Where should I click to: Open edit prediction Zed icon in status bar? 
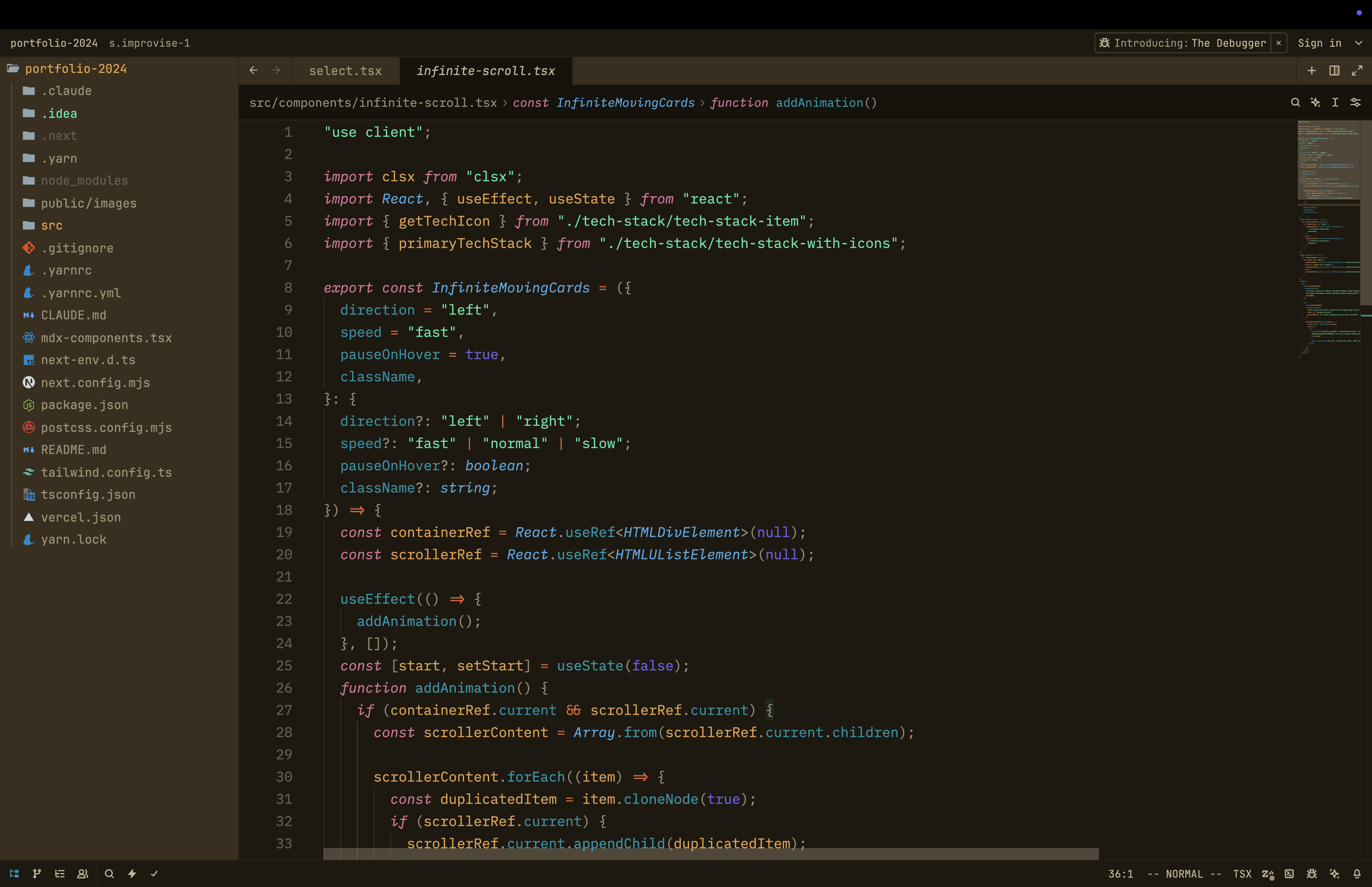1268,874
